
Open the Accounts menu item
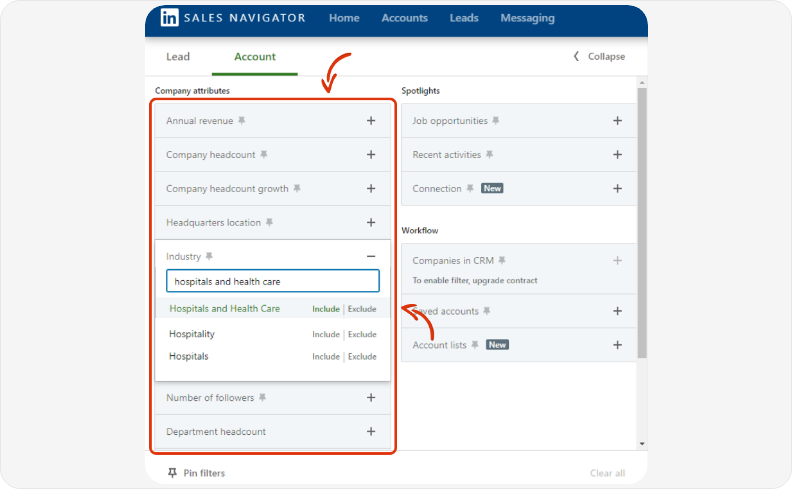tap(405, 18)
